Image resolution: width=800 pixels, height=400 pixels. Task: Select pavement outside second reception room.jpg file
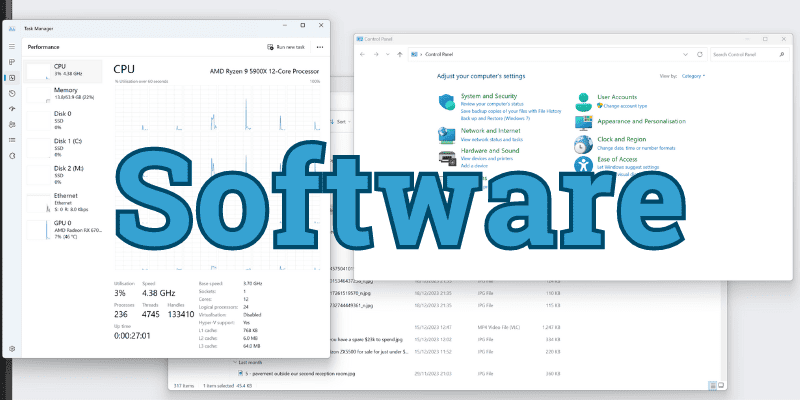301,373
